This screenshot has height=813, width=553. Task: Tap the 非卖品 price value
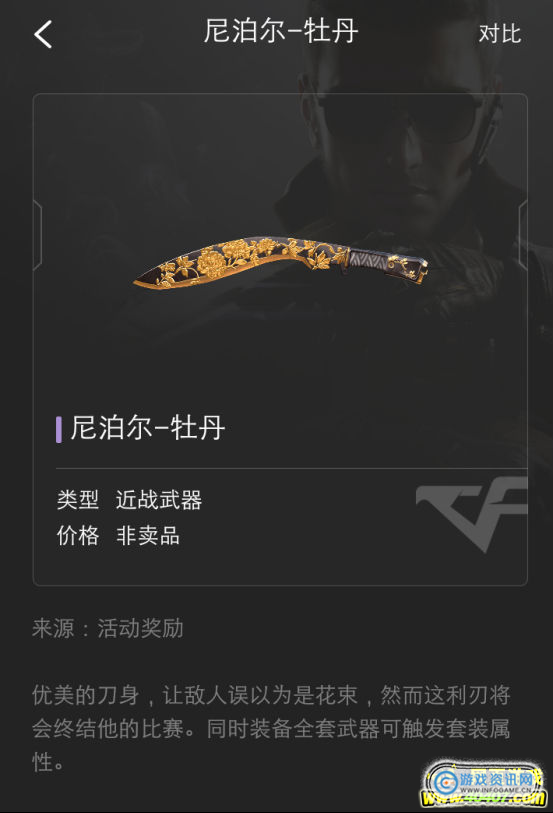[x=148, y=535]
